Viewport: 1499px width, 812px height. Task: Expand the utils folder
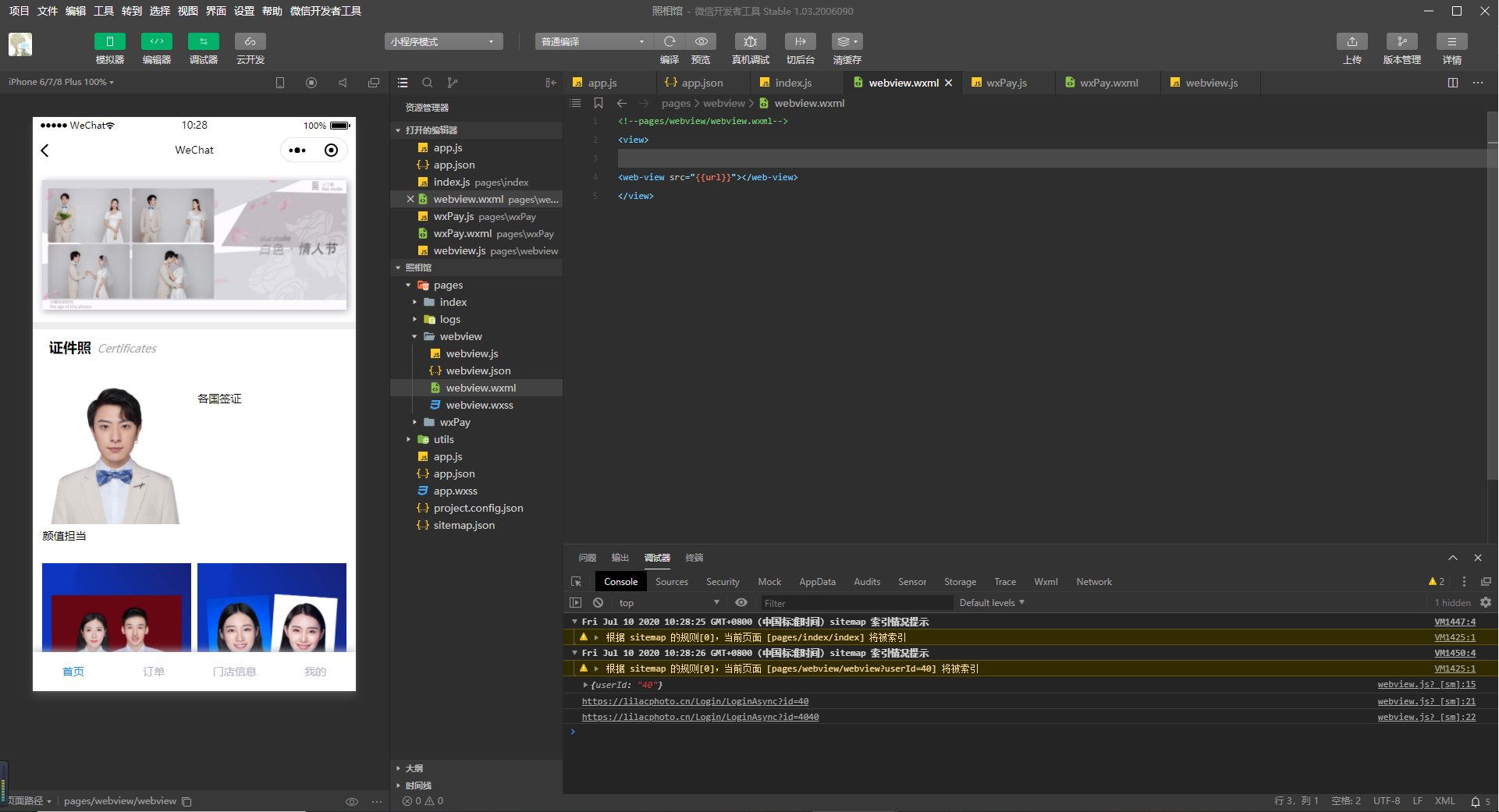408,440
